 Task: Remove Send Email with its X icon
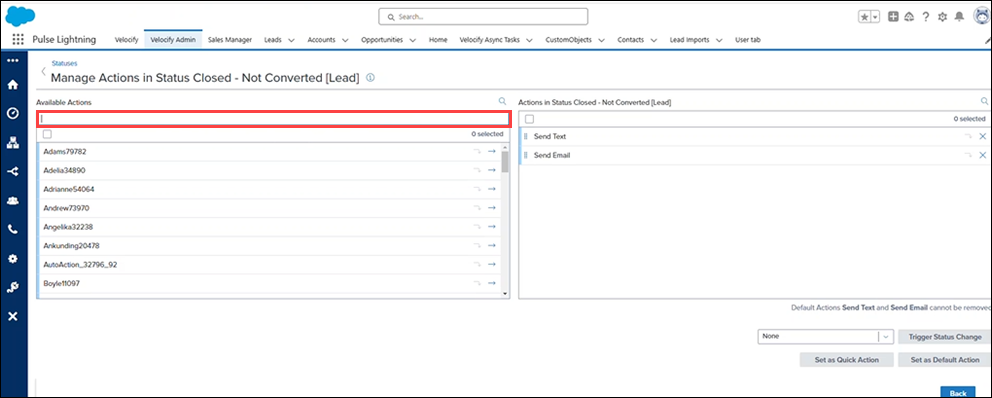983,155
